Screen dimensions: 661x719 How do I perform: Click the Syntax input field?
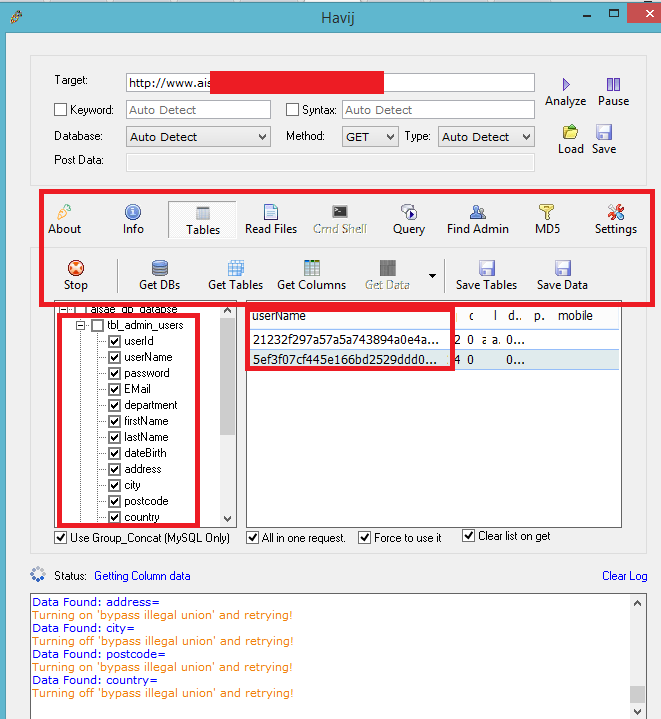click(x=438, y=110)
